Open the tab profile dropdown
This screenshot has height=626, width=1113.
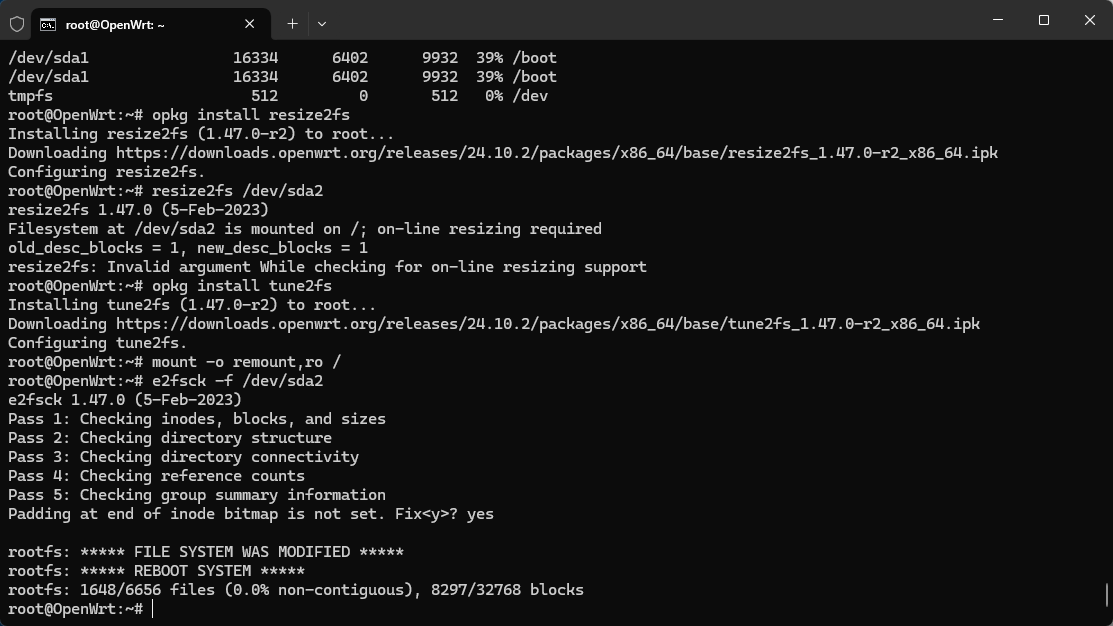[x=322, y=24]
